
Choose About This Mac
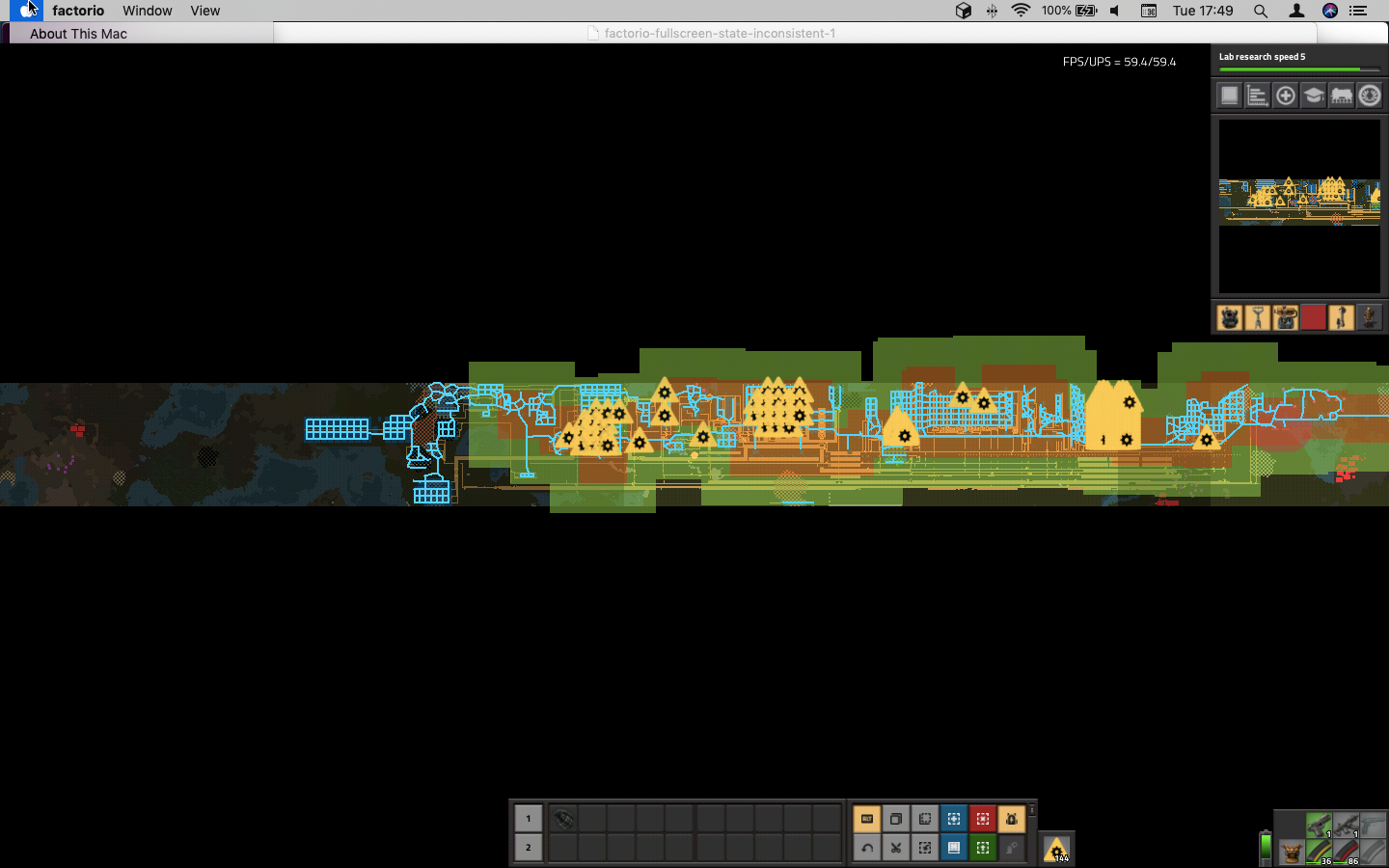click(x=78, y=34)
